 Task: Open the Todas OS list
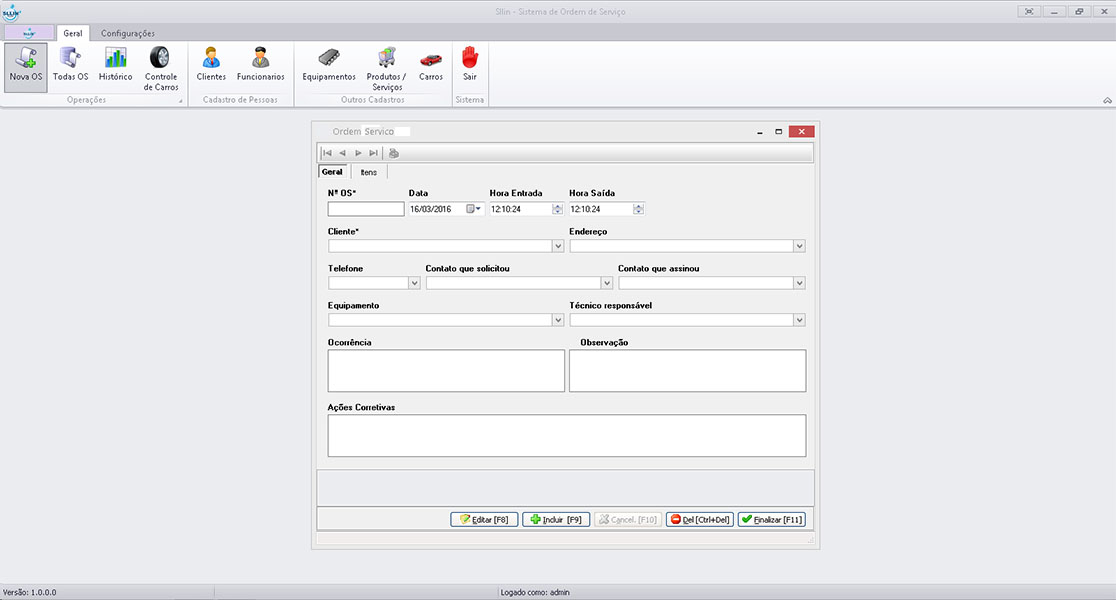70,64
